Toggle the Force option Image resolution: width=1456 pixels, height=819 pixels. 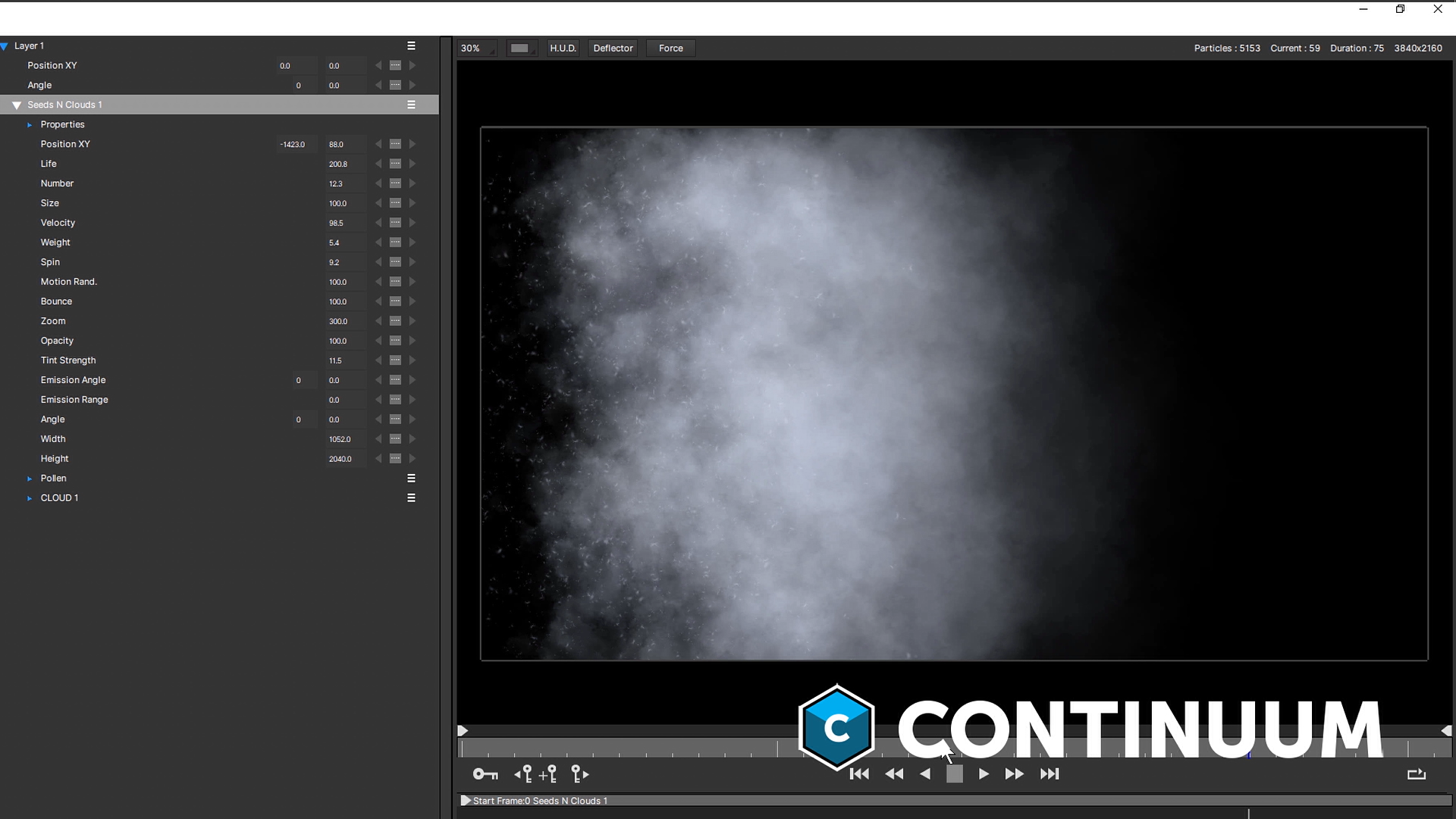670,48
